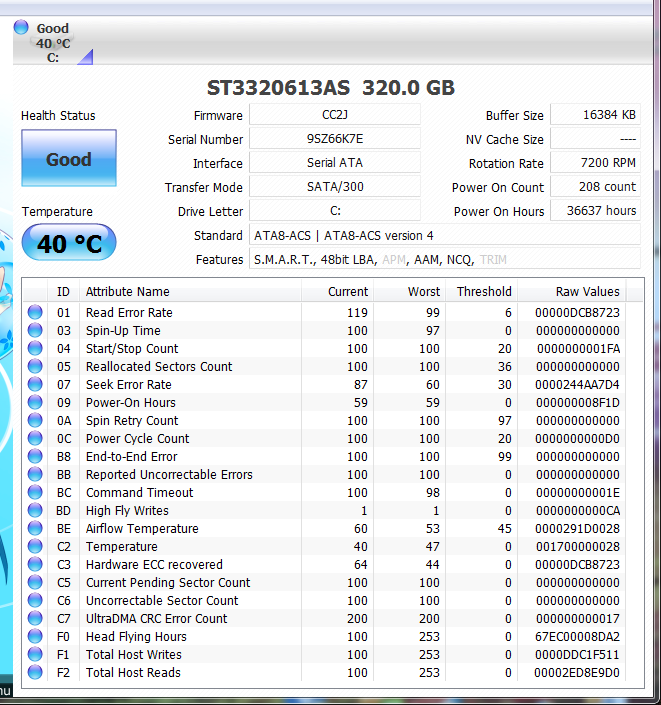Viewport: 661px width, 705px height.
Task: Click status orb for Total Host Reads
Action: (x=35, y=672)
